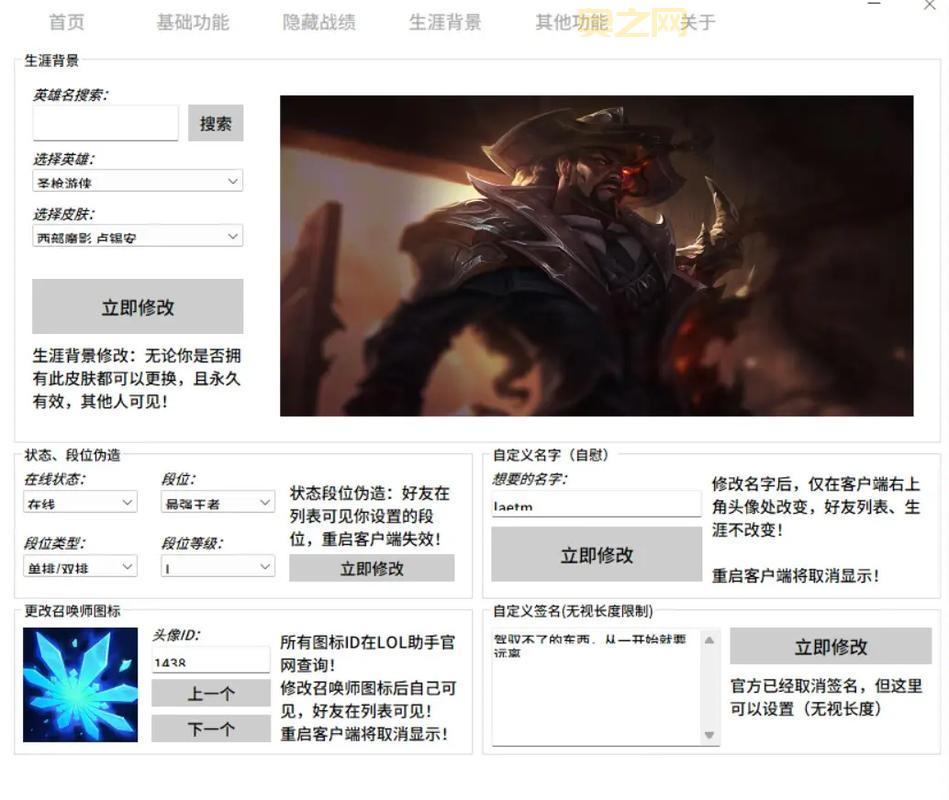View the 关于 about page
The height and width of the screenshot is (800, 949).
click(x=700, y=22)
